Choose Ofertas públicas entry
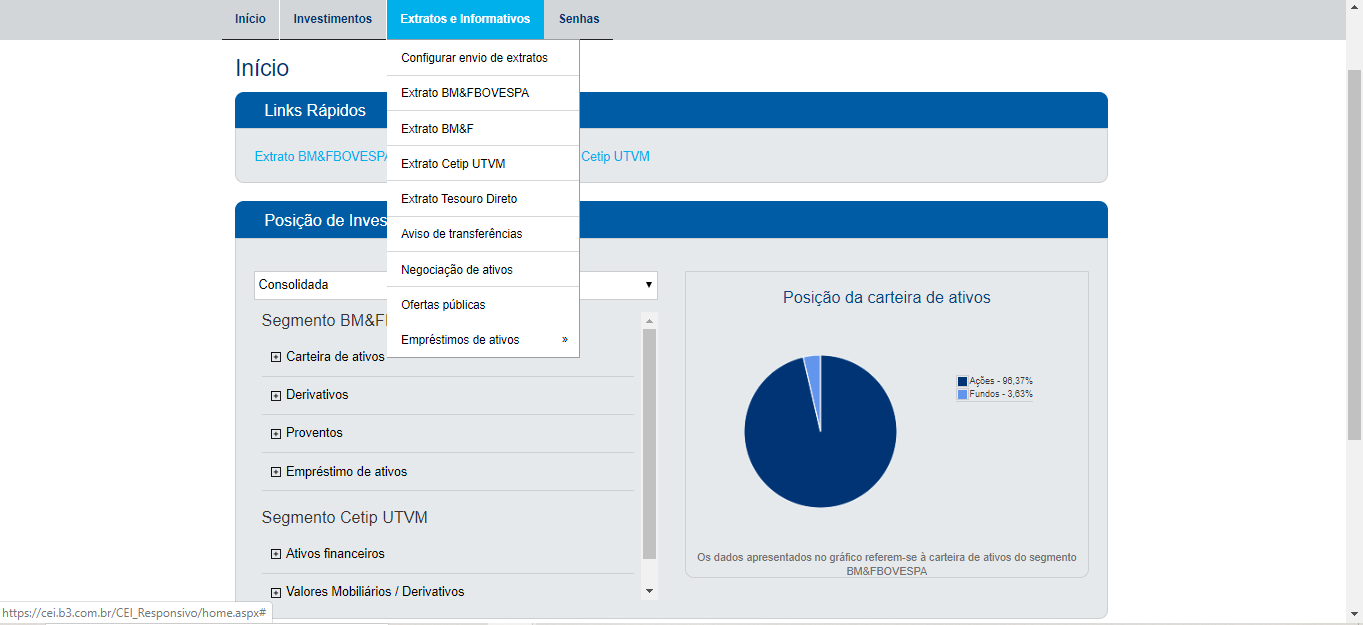The width and height of the screenshot is (1363, 625). [x=483, y=305]
